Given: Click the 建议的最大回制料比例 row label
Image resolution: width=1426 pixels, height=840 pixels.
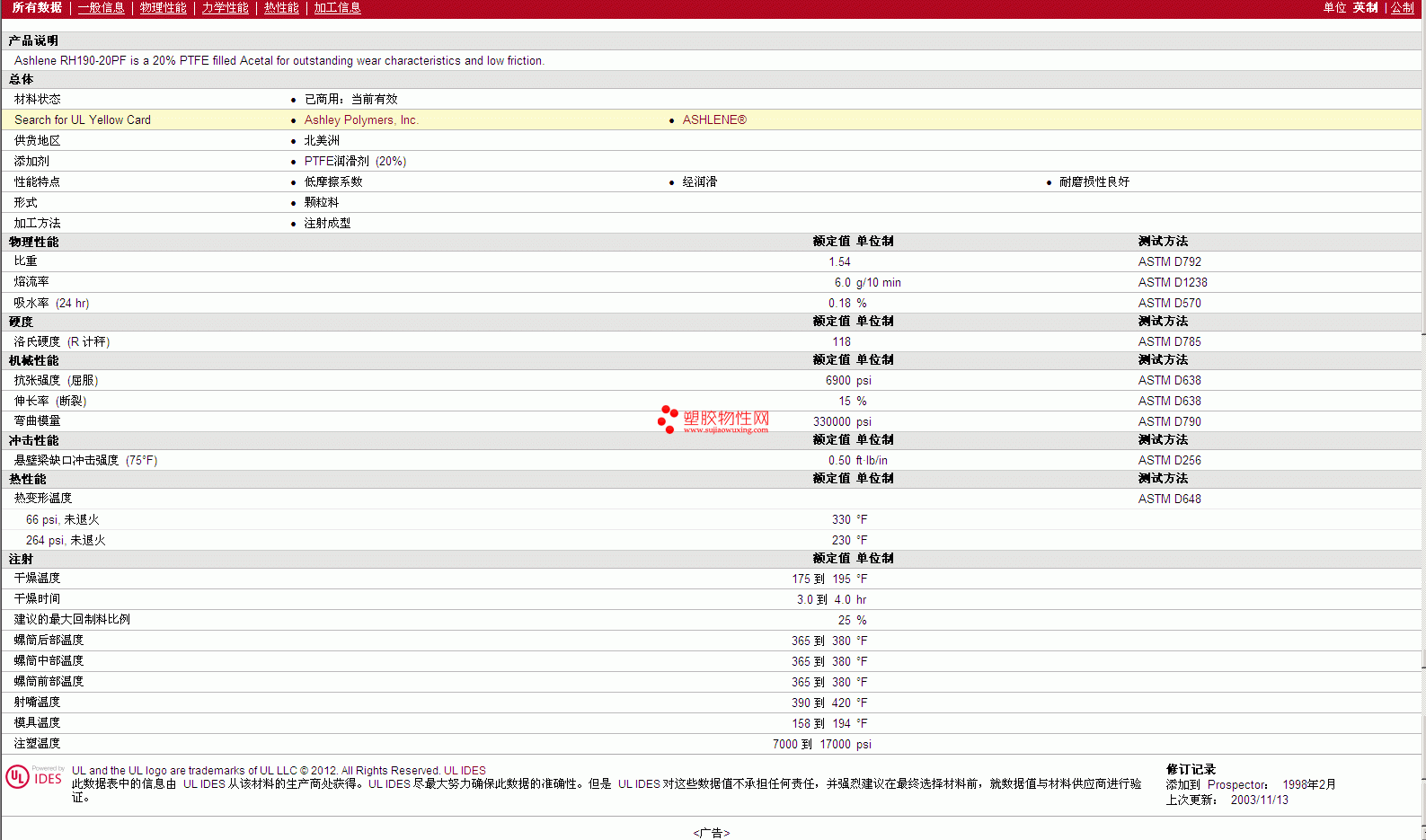Looking at the screenshot, I should (72, 620).
